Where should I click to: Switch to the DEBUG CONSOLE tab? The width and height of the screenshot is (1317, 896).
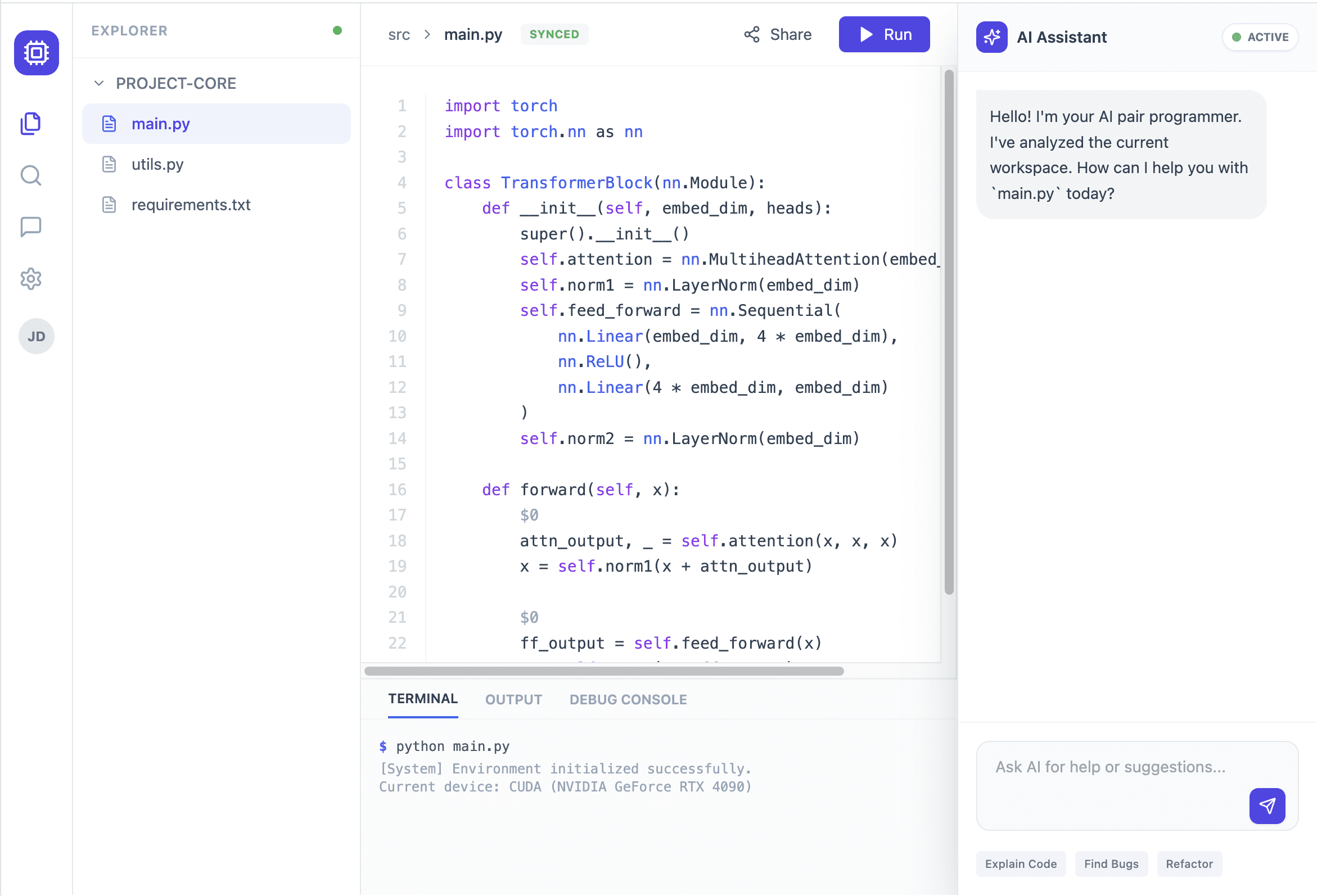[x=628, y=699]
